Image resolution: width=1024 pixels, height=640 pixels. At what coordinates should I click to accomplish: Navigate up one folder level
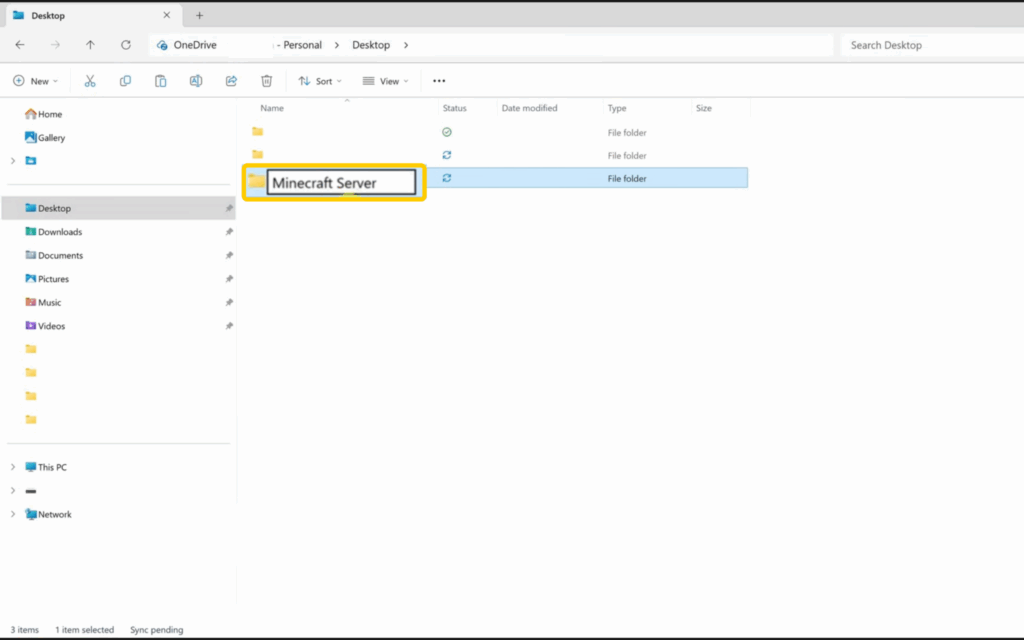[x=90, y=45]
